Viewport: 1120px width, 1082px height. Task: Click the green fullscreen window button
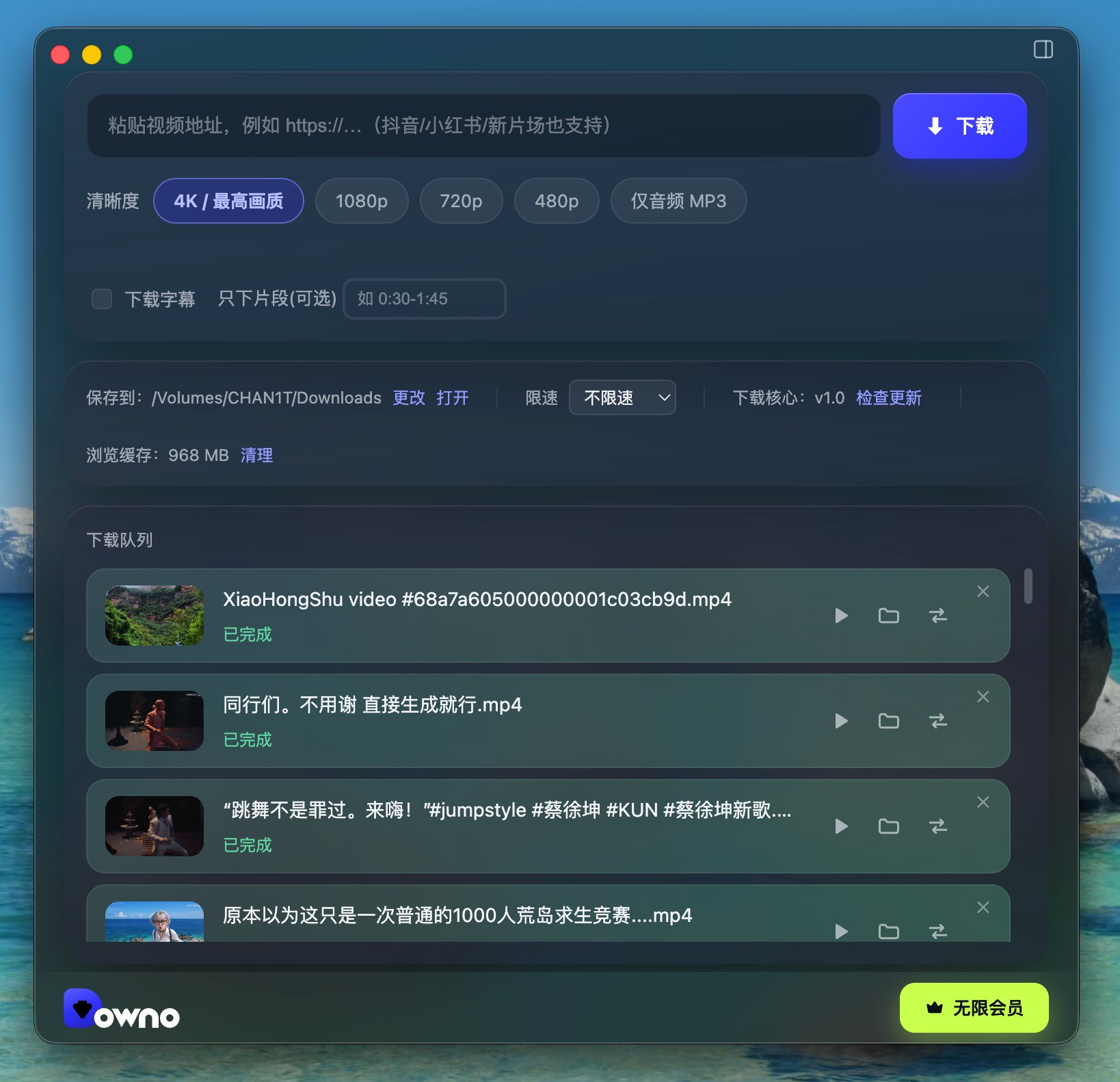(123, 55)
